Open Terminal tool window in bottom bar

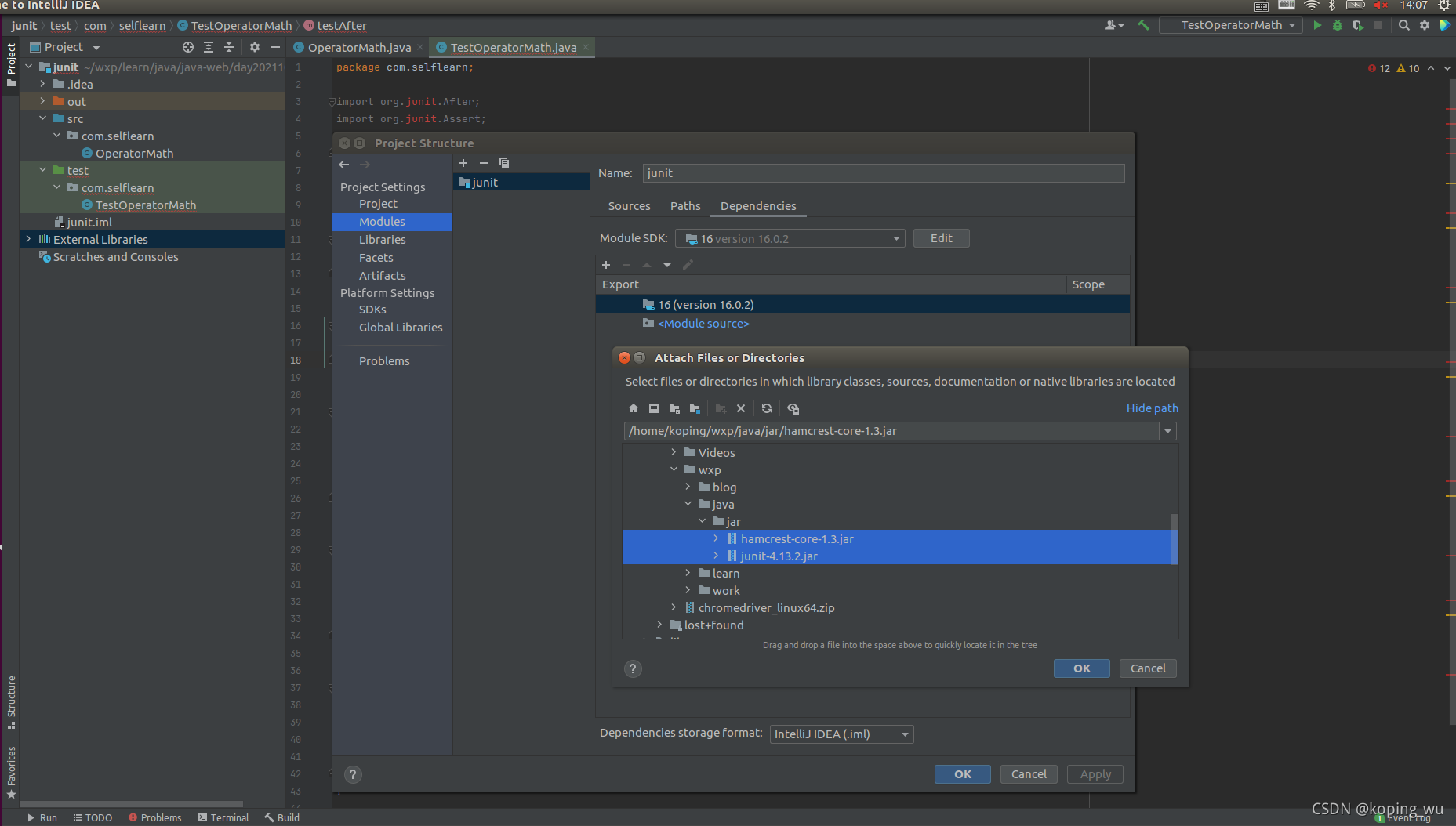[223, 817]
